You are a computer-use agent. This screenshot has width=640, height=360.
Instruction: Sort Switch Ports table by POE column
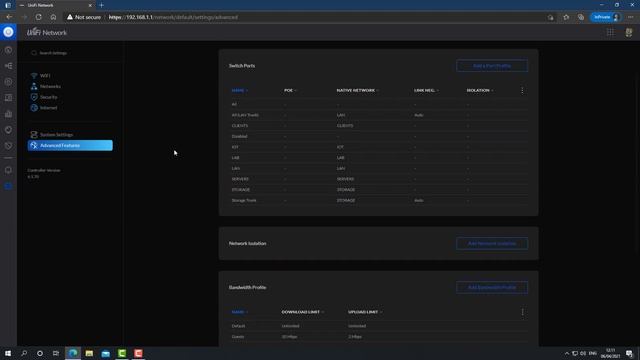click(290, 90)
